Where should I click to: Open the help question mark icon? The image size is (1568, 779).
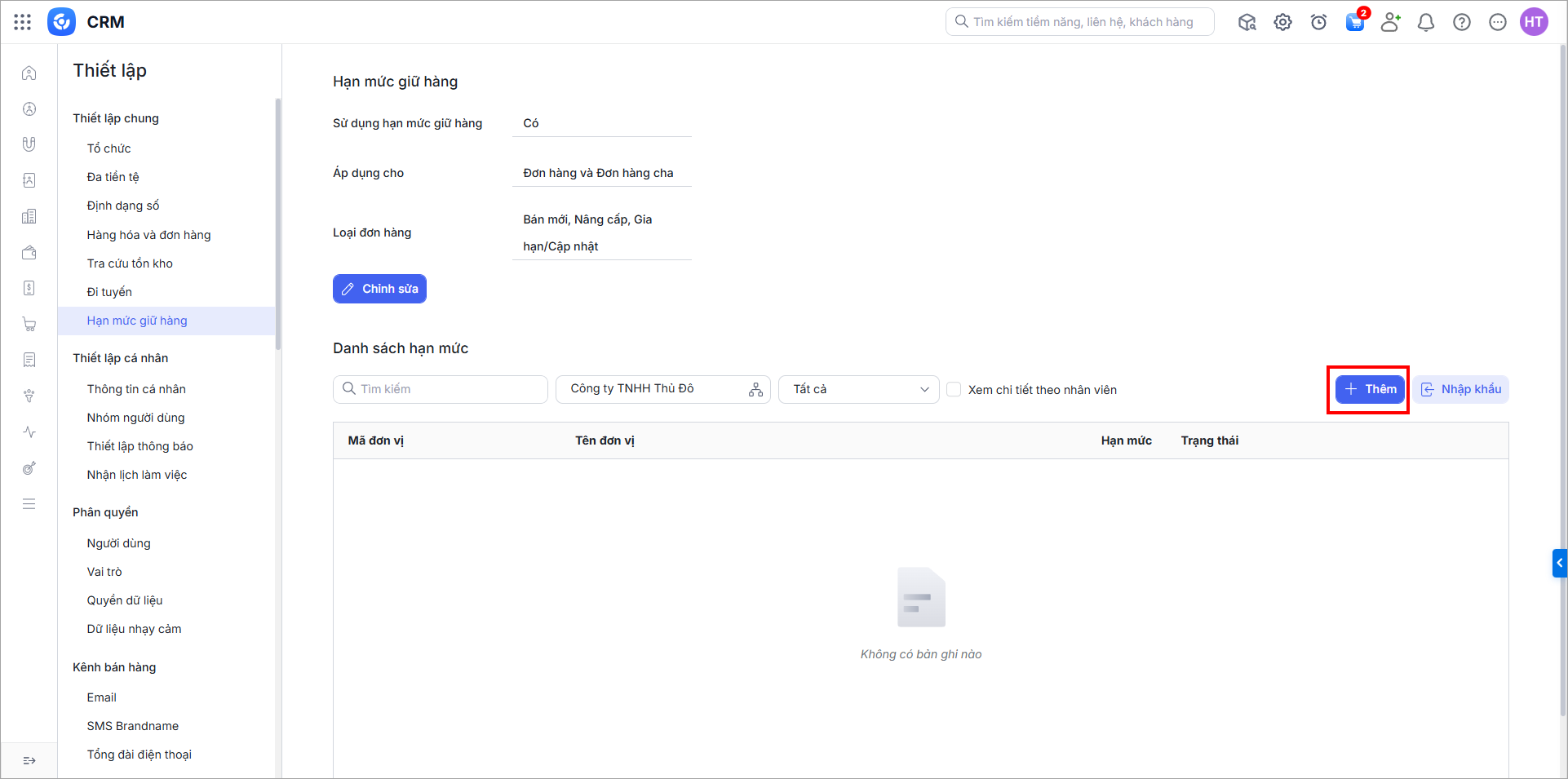[1461, 22]
